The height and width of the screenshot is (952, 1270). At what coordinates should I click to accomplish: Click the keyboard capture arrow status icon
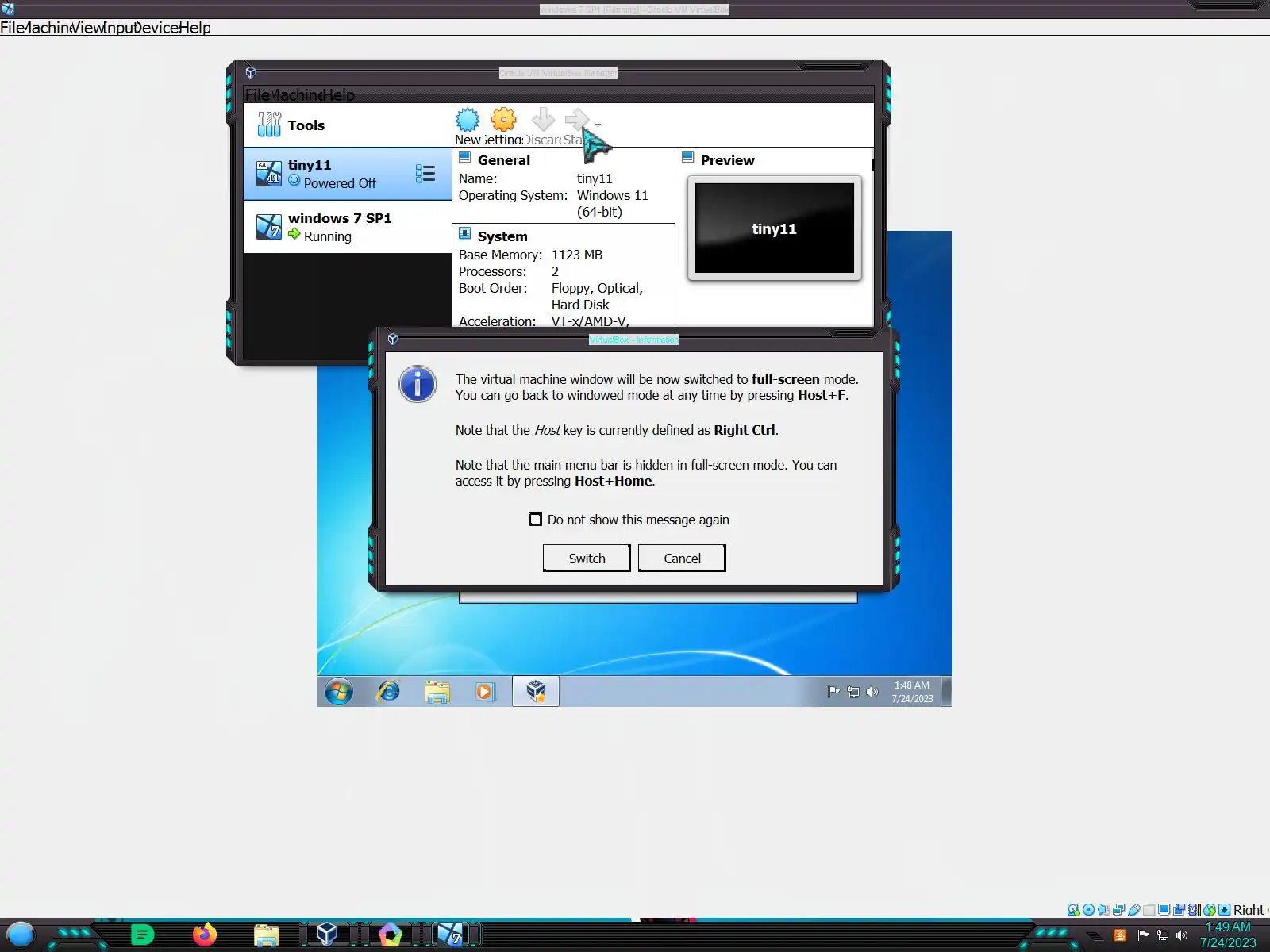tap(1224, 910)
